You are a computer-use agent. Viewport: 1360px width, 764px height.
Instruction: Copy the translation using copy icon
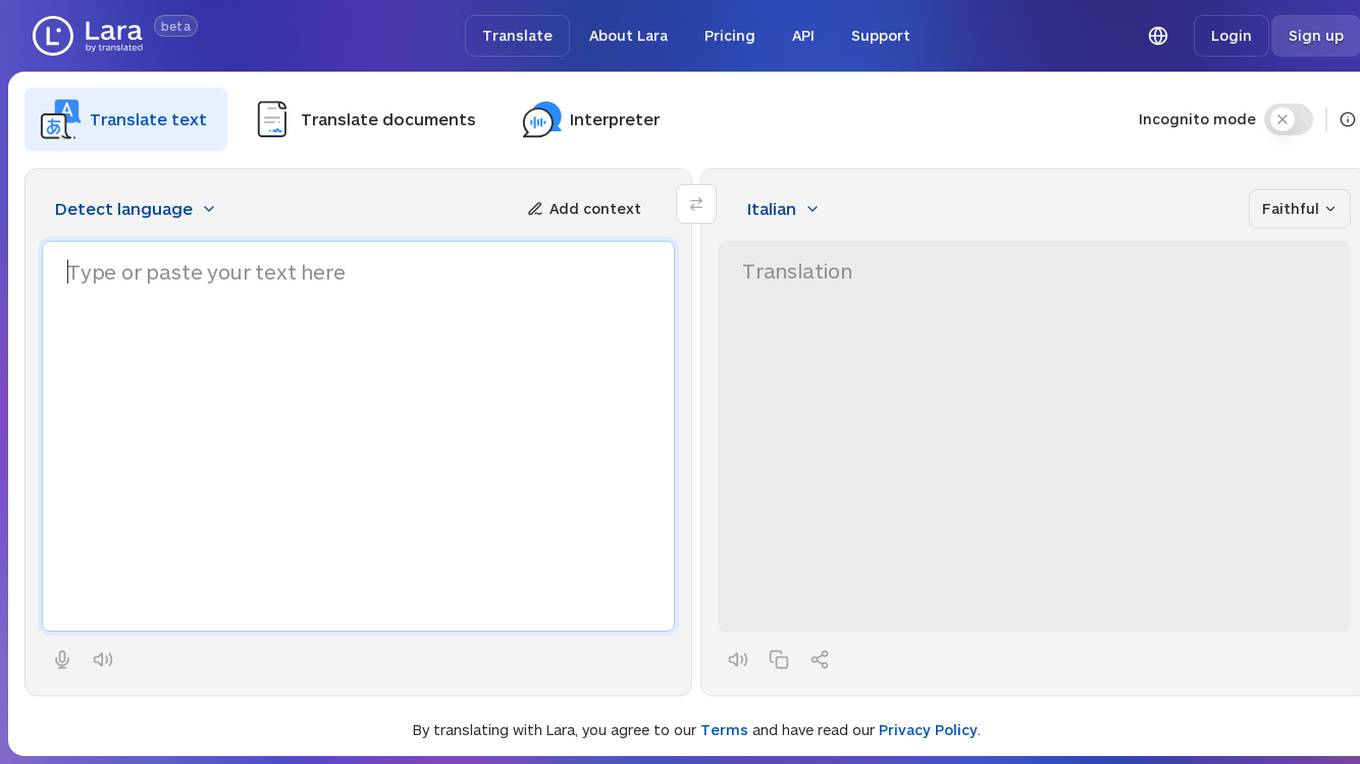pos(779,659)
